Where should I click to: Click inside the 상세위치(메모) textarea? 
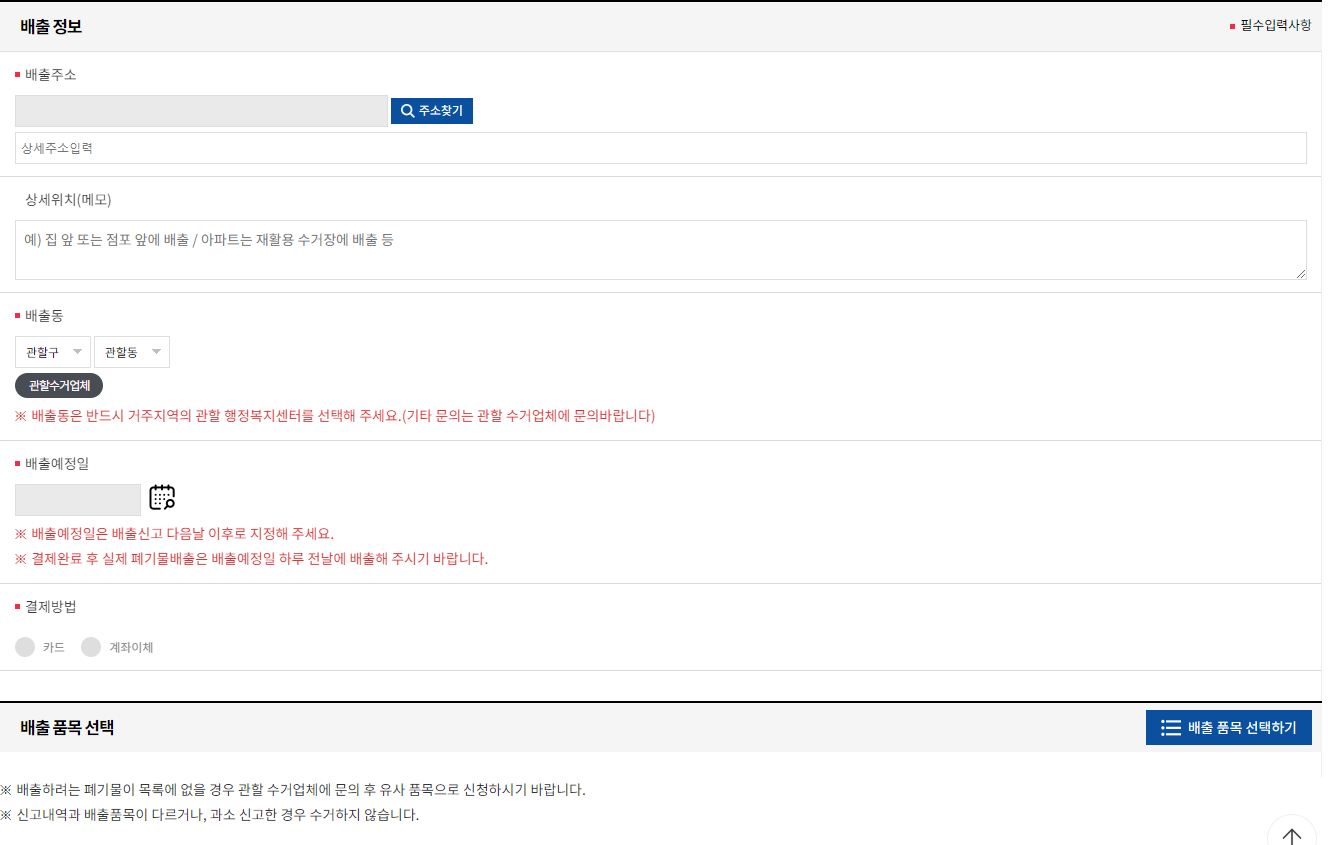660,250
